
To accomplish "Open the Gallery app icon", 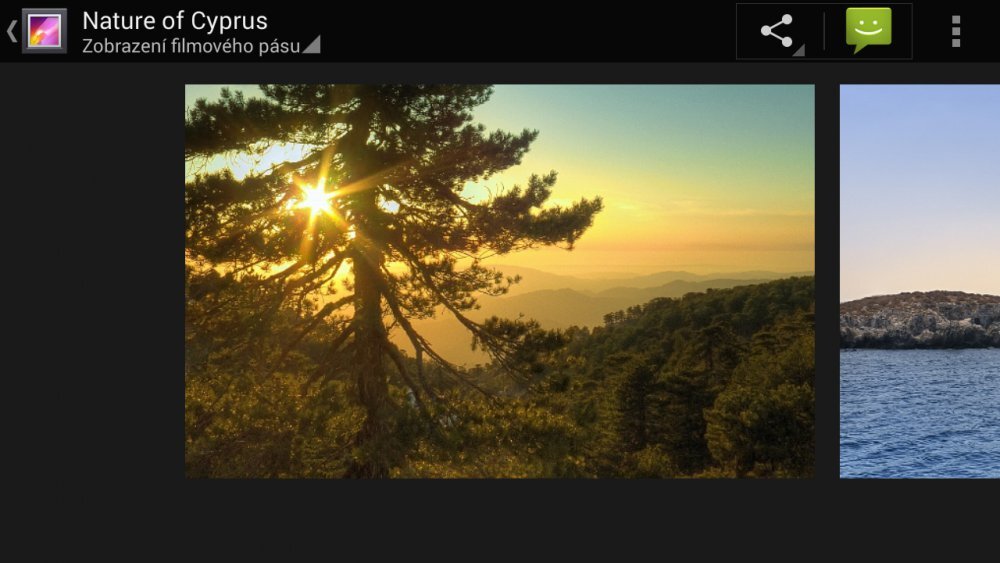I will [44, 31].
